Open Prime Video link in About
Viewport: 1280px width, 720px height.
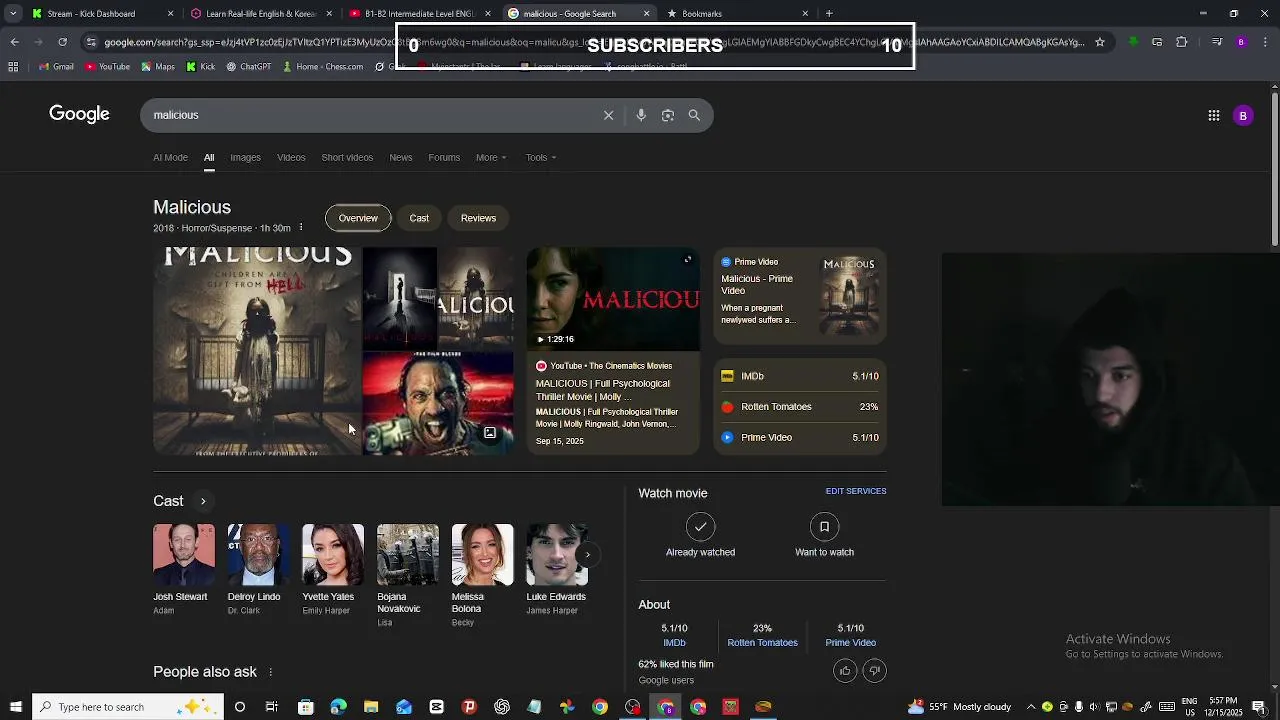click(x=850, y=642)
